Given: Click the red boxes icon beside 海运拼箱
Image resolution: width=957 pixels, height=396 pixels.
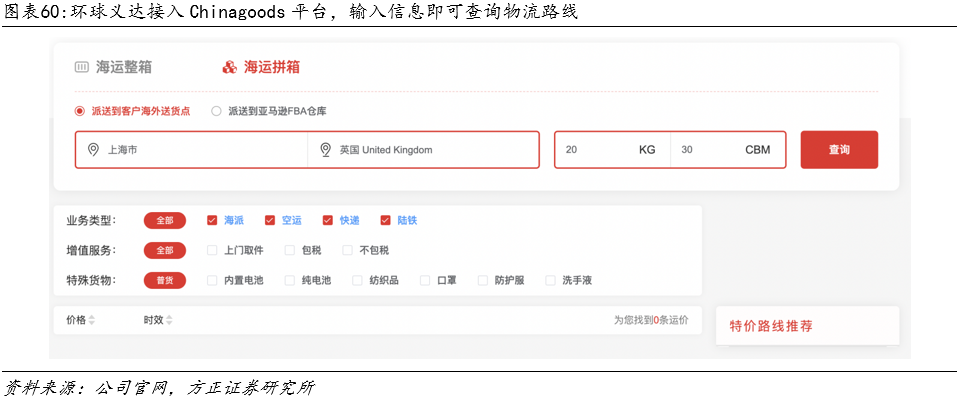Looking at the screenshot, I should tap(229, 67).
